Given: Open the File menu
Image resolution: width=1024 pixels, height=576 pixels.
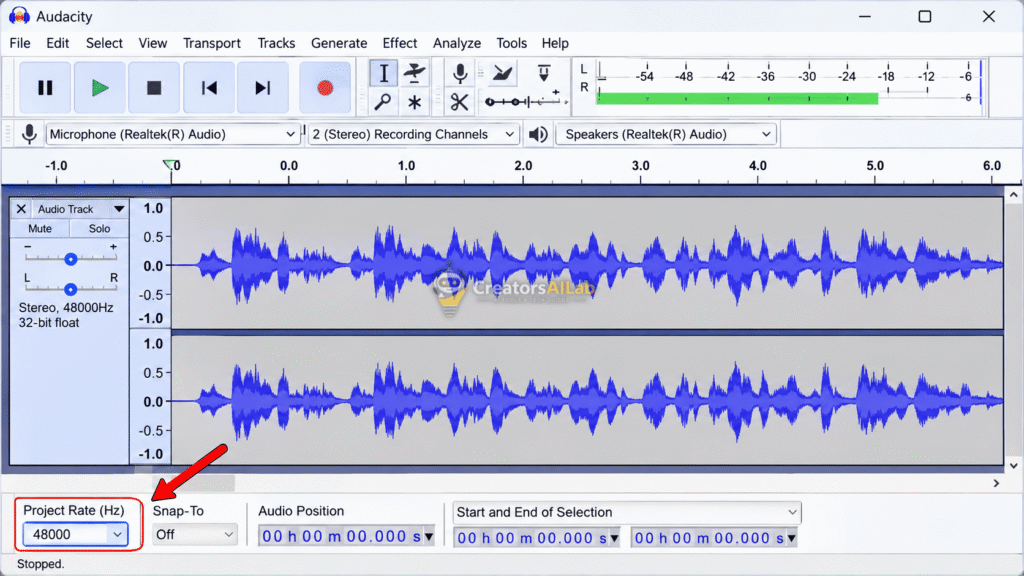Looking at the screenshot, I should point(20,43).
